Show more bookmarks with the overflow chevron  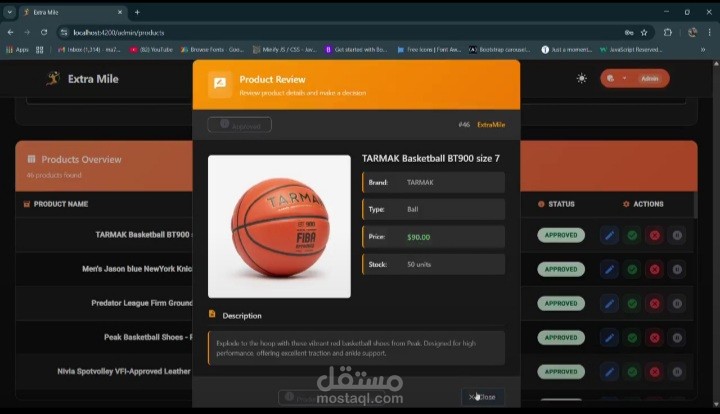point(703,50)
